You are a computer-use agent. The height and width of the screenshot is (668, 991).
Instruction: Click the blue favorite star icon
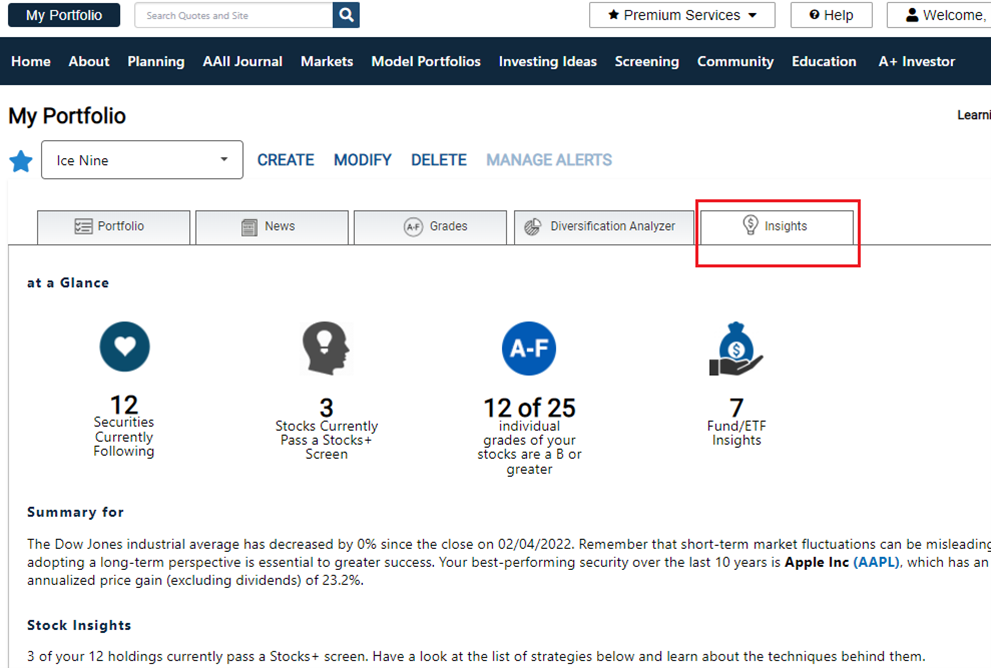click(21, 161)
